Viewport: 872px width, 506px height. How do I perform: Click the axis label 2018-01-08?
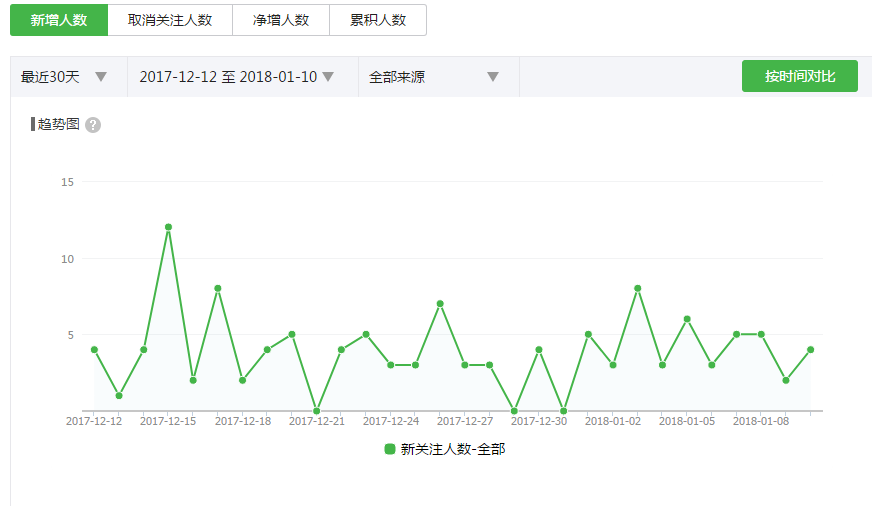click(761, 421)
